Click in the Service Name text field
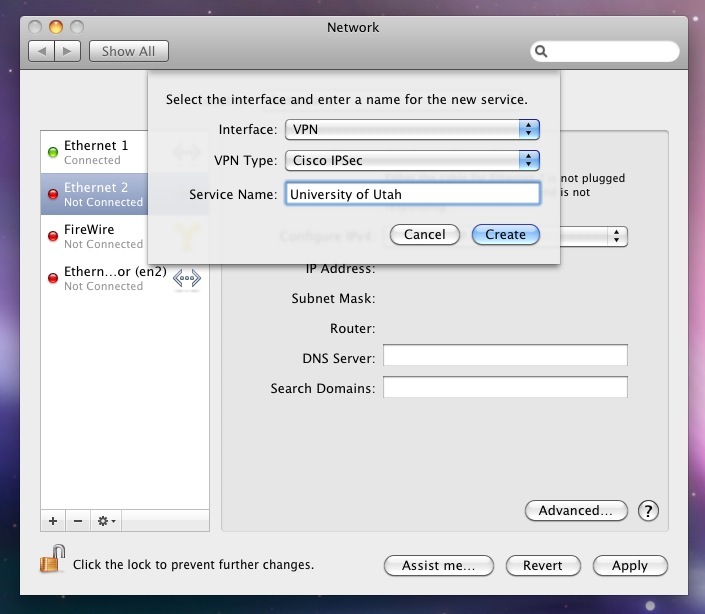This screenshot has width=705, height=614. 412,194
